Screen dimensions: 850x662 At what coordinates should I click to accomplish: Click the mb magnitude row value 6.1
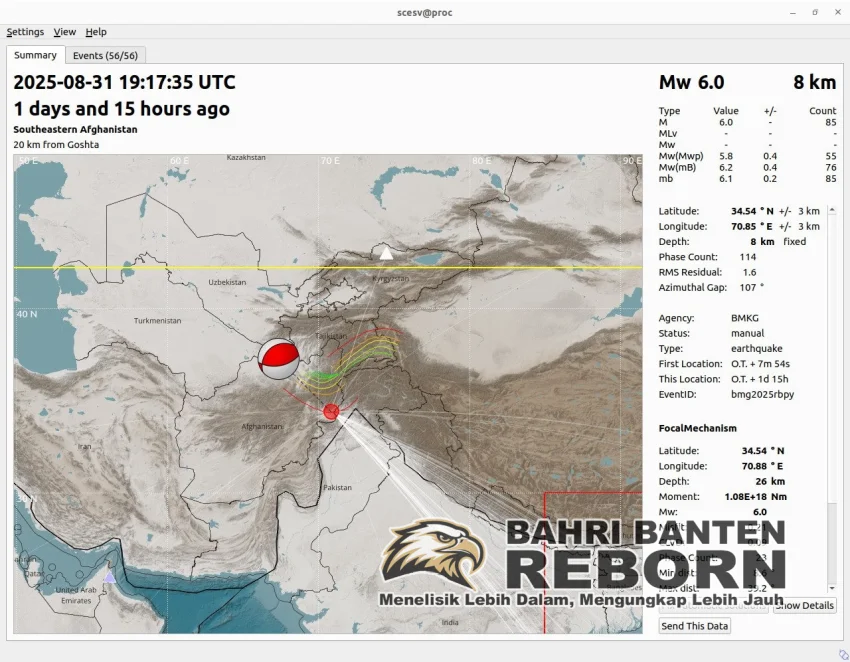point(726,179)
